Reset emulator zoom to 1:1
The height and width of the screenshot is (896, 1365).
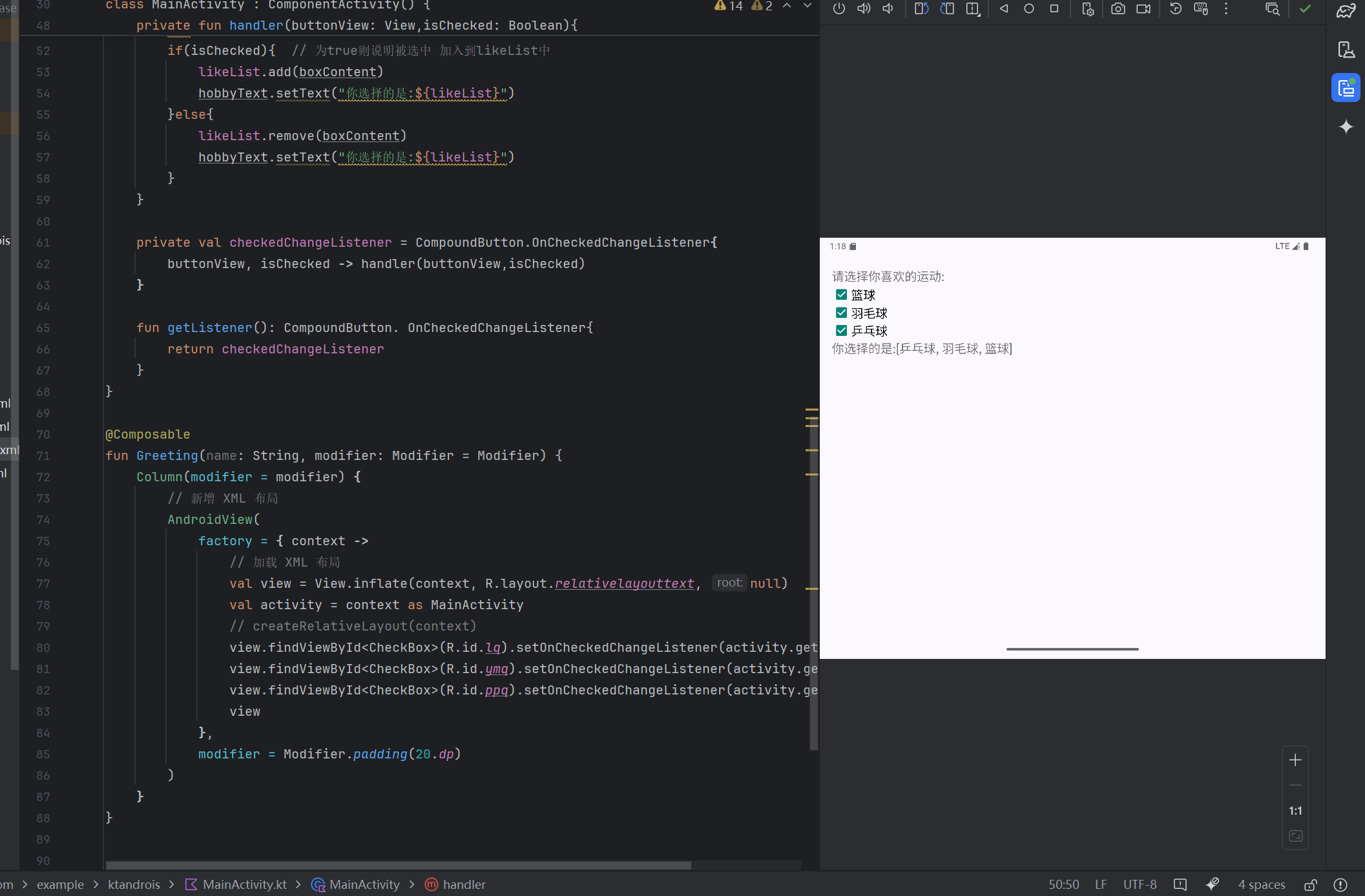1295,811
